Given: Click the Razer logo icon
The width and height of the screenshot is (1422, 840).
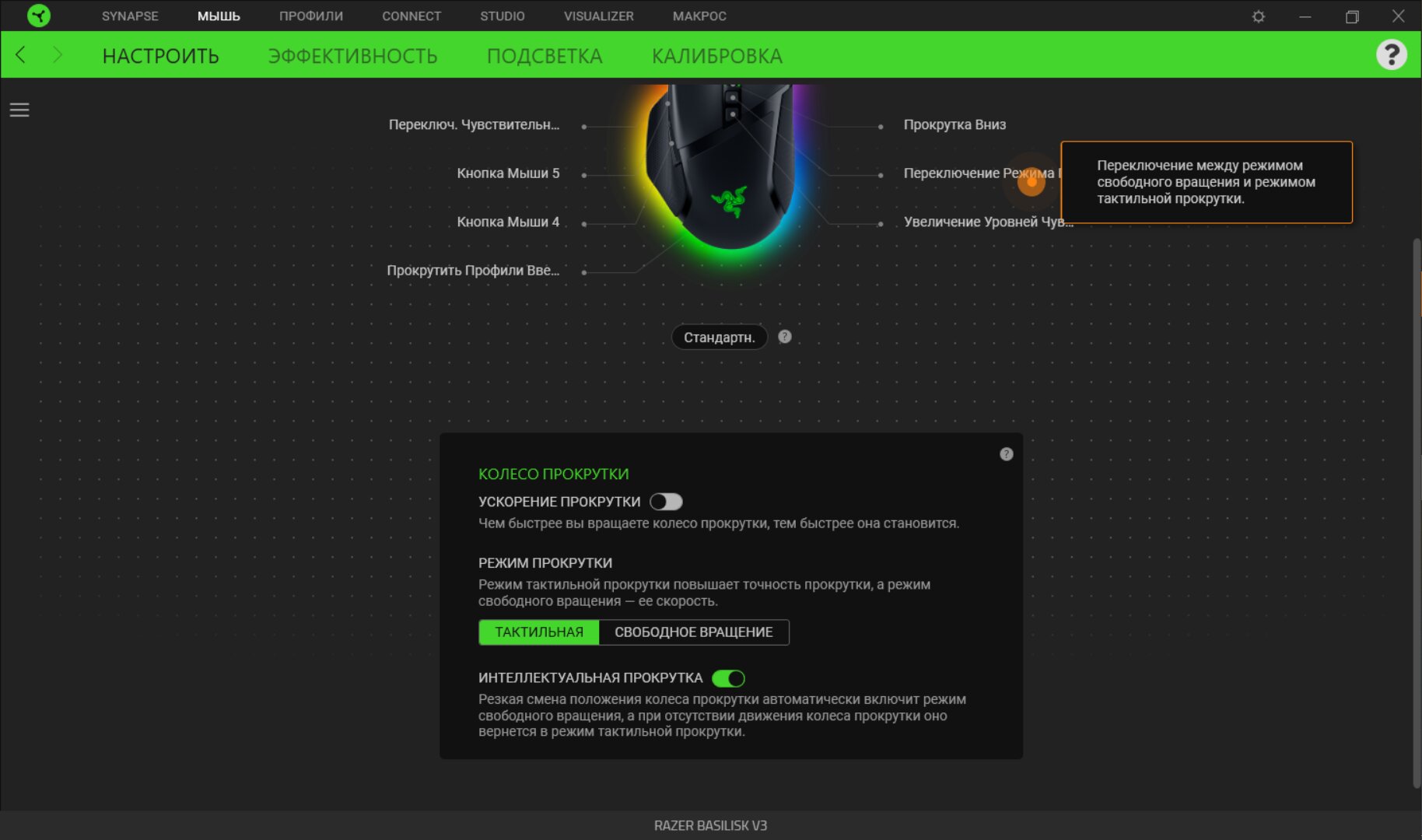Looking at the screenshot, I should tap(38, 16).
